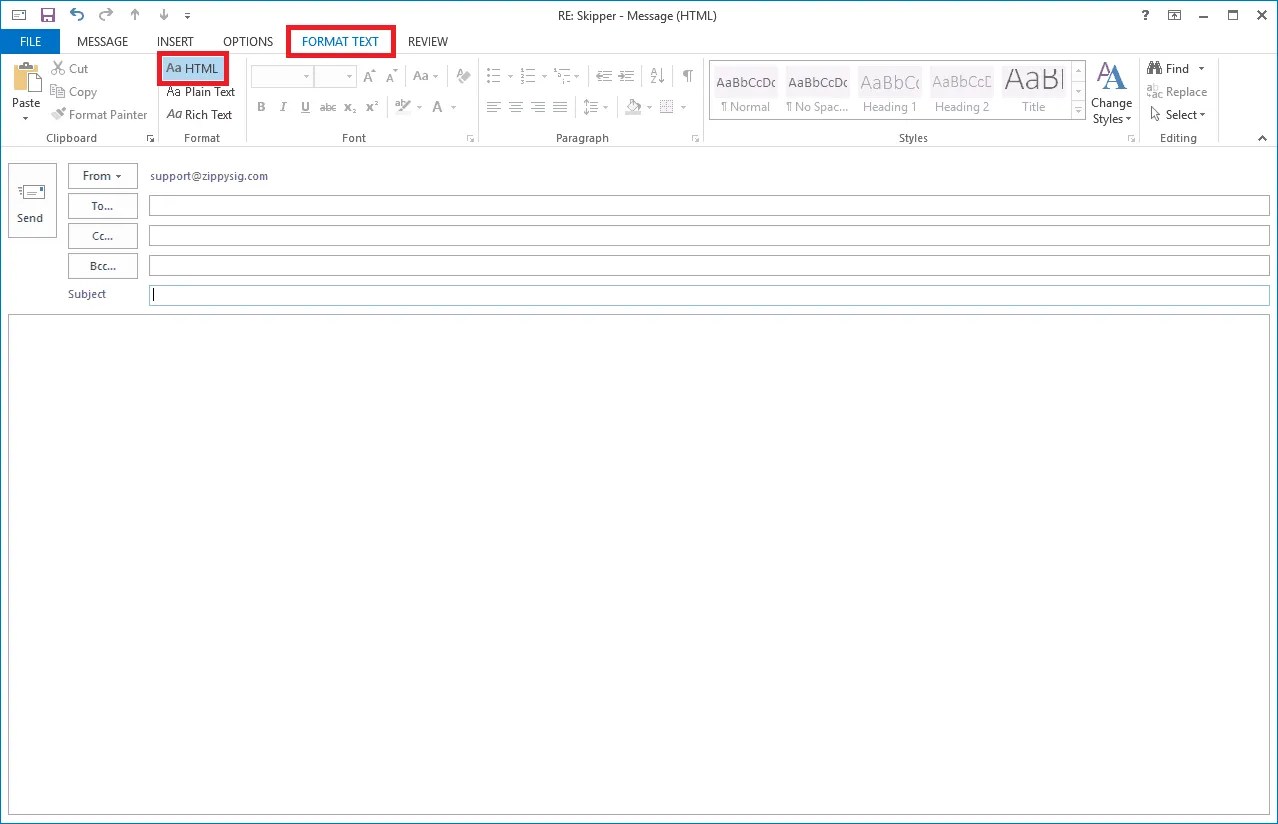Select the HTML message format
This screenshot has width=1278, height=824.
coord(192,68)
